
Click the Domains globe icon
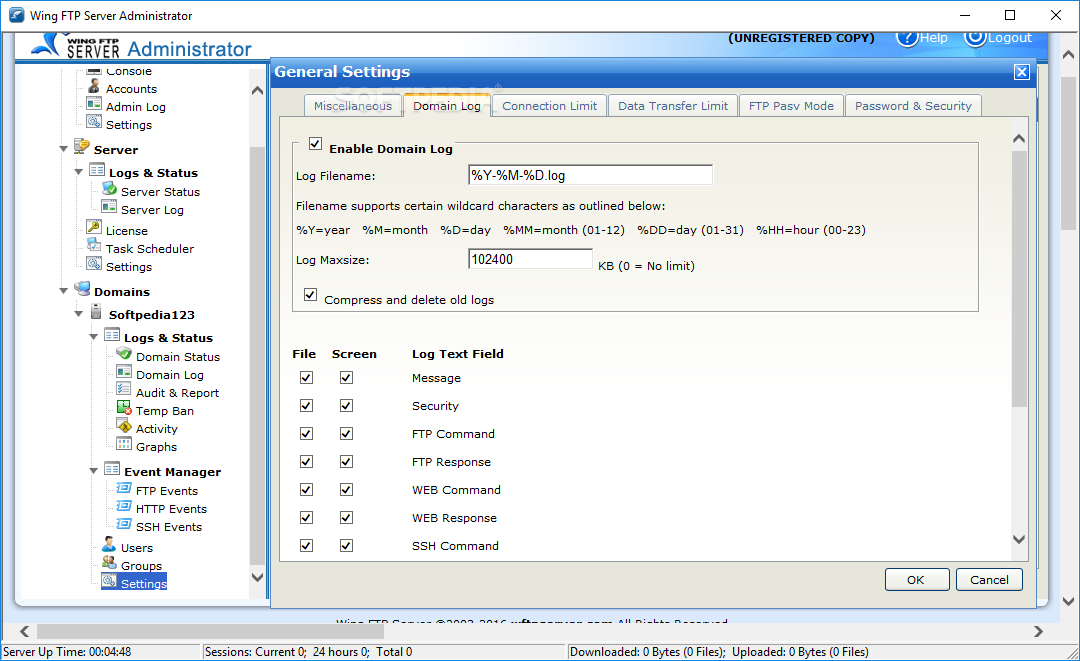[x=82, y=288]
